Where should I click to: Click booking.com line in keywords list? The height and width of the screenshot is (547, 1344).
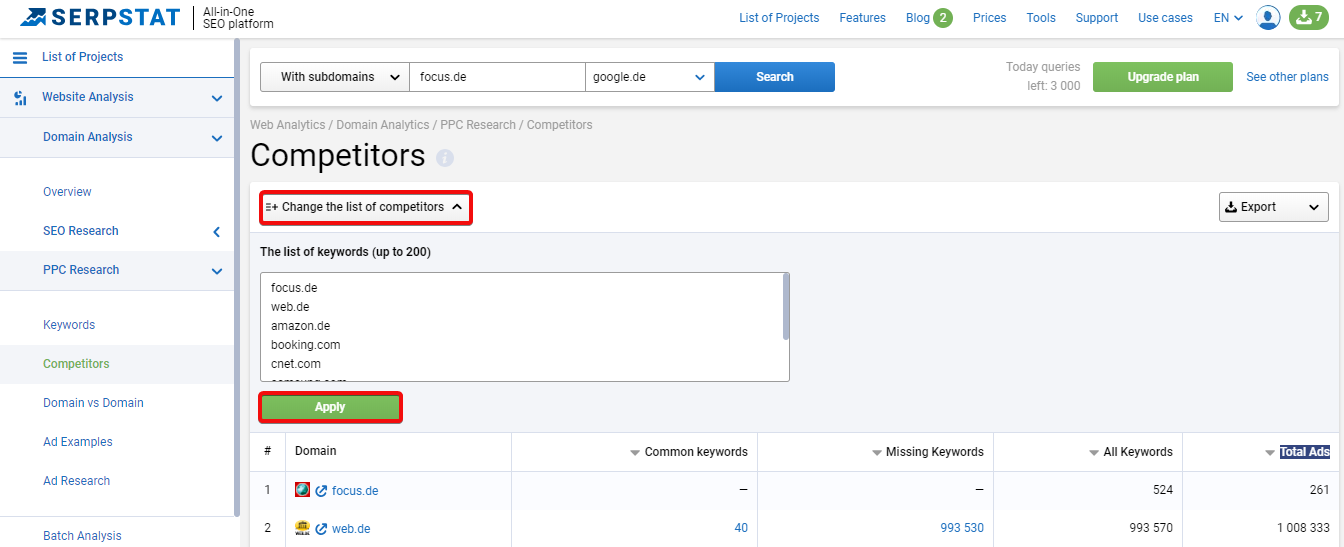(x=306, y=345)
